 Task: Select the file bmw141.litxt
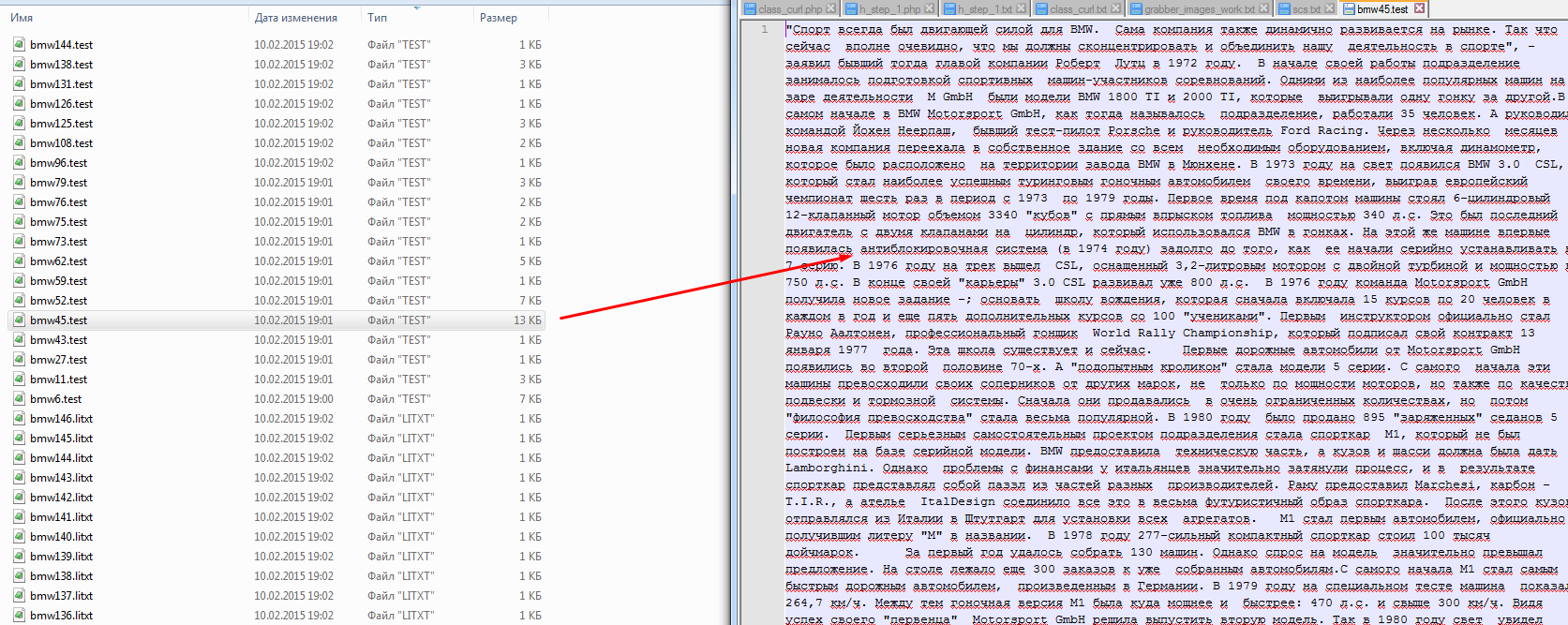pyautogui.click(x=61, y=516)
